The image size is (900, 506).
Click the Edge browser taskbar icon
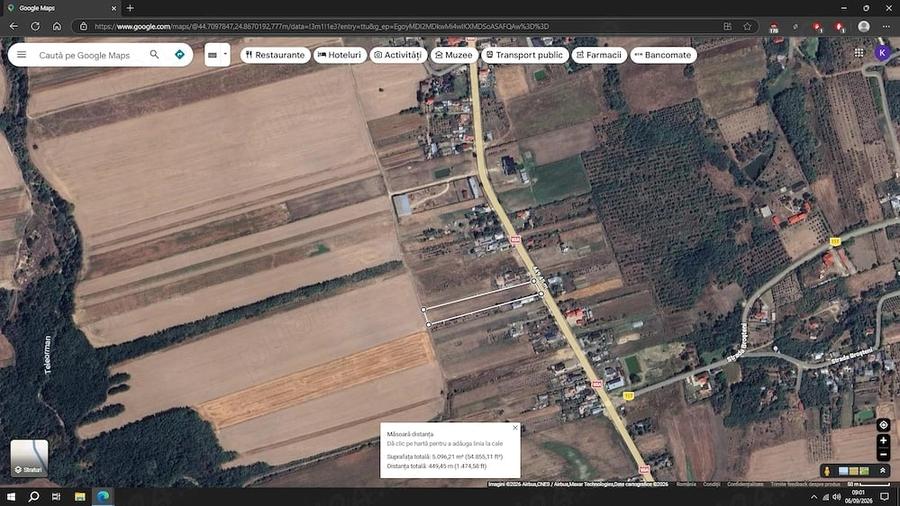(103, 496)
